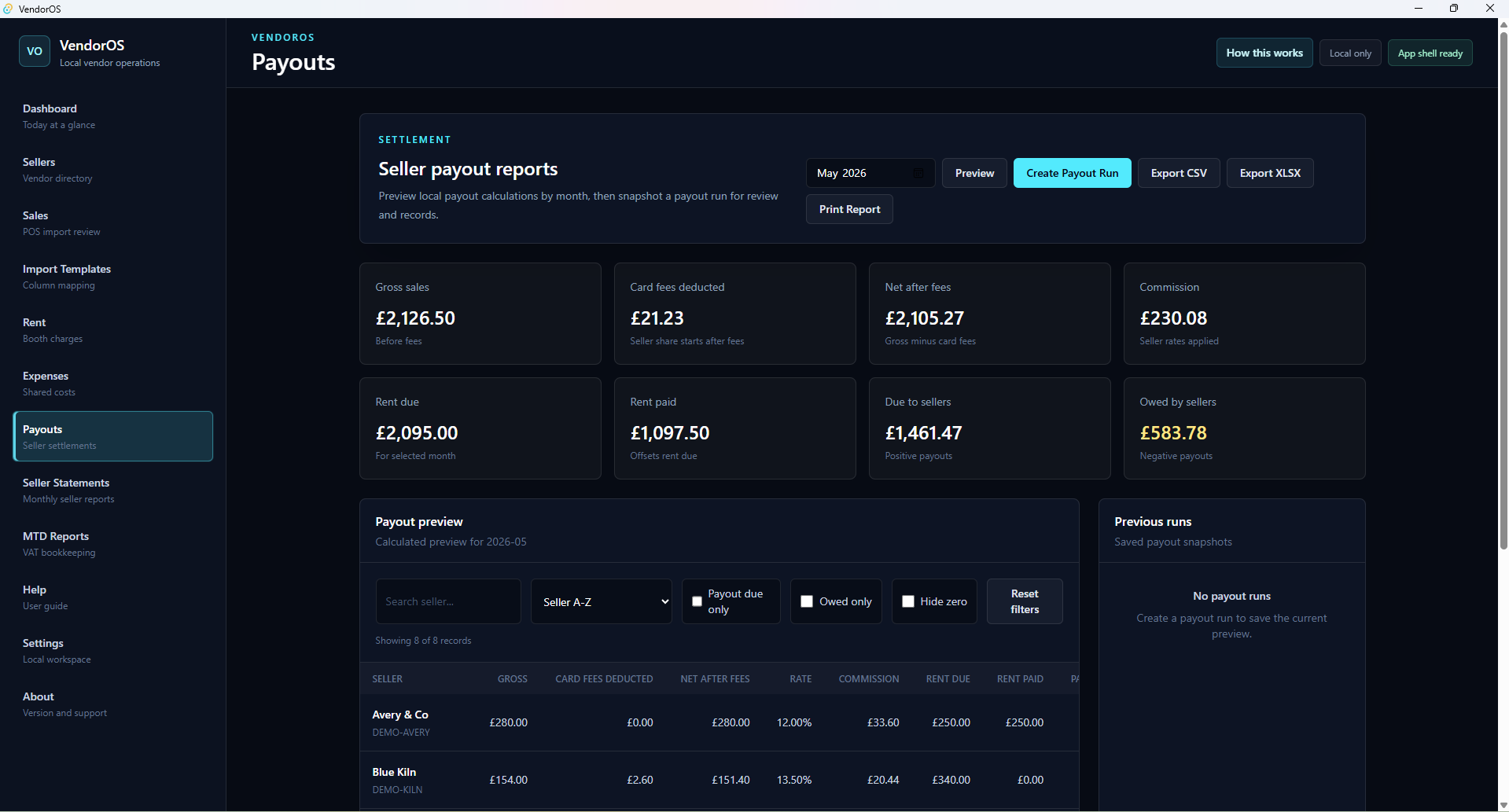Go to Sellers vendor directory
Screen dimensions: 1509x812
113,169
